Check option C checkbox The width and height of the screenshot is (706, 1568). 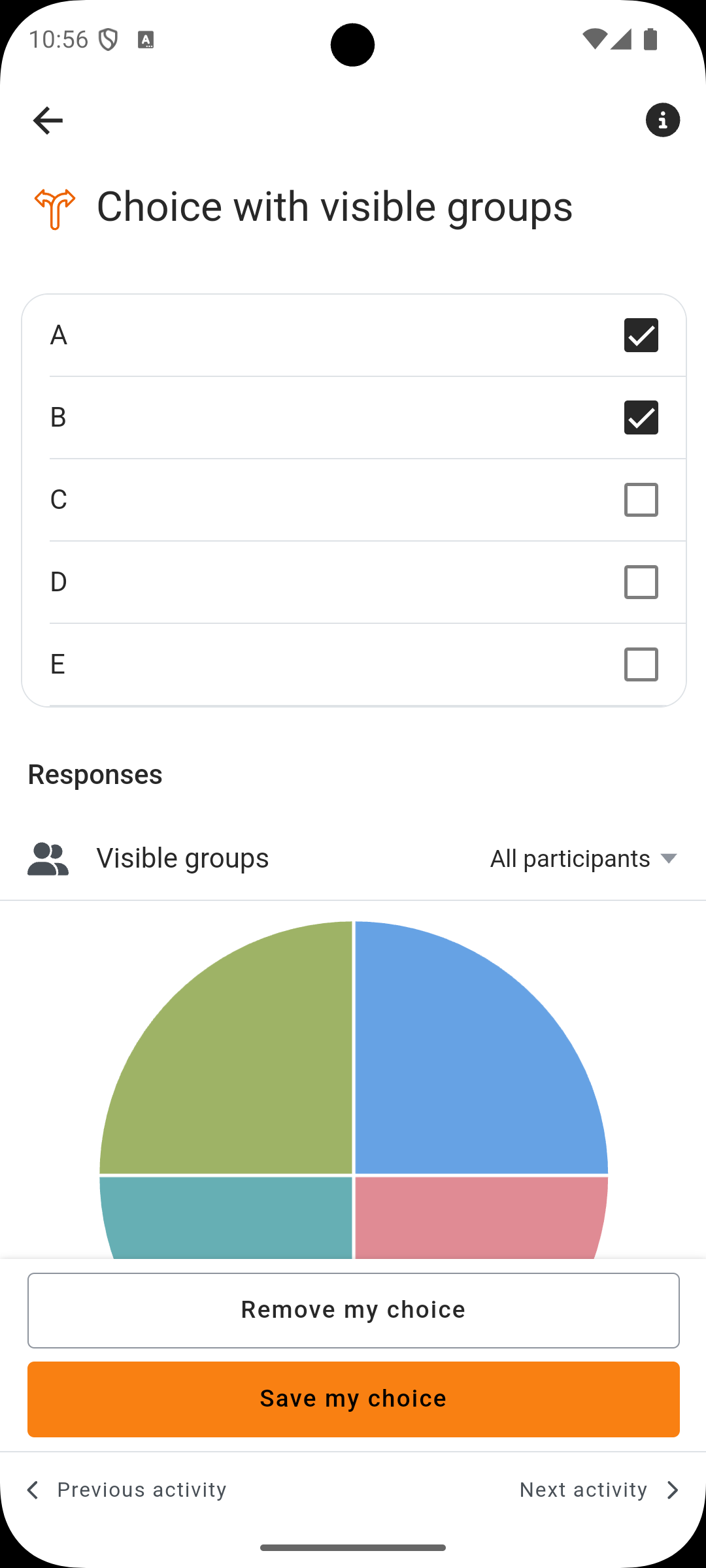[641, 500]
